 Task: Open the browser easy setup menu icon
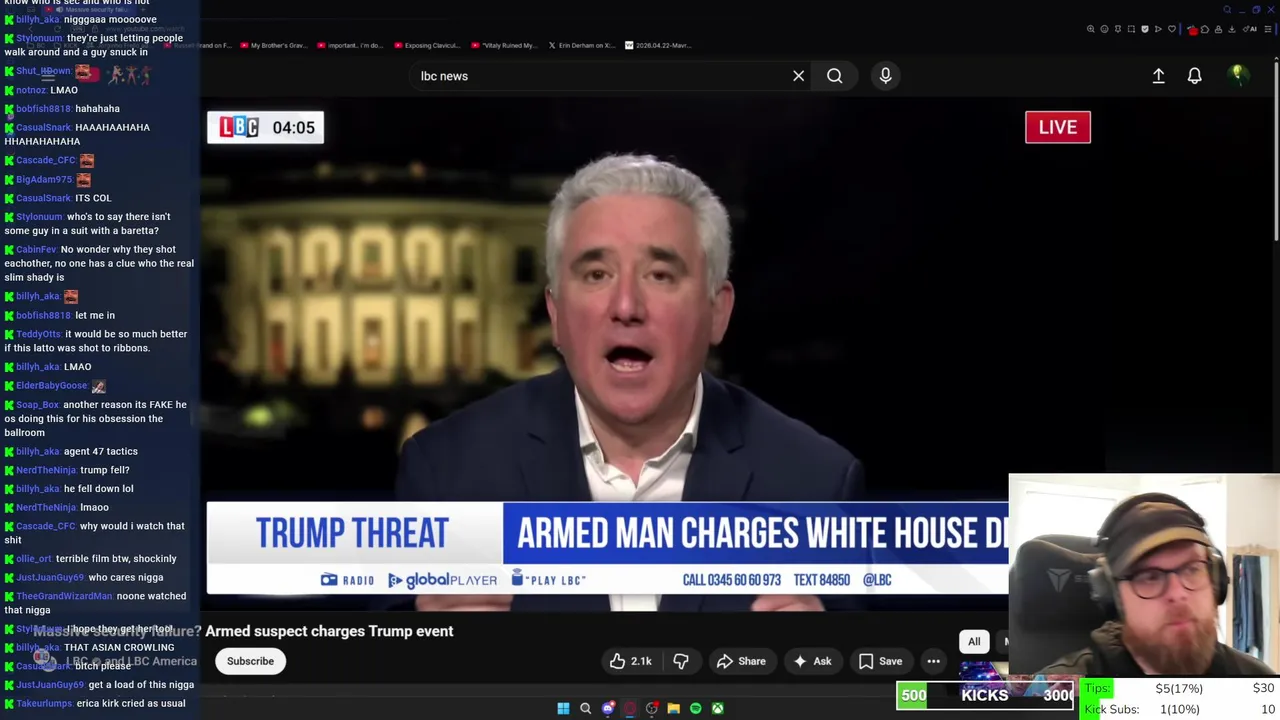coord(1267,29)
